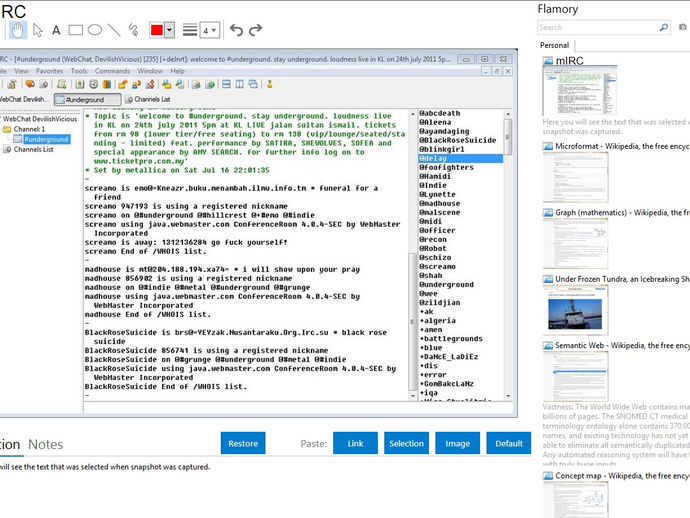Select the Ellipse drawing tool

pos(95,30)
